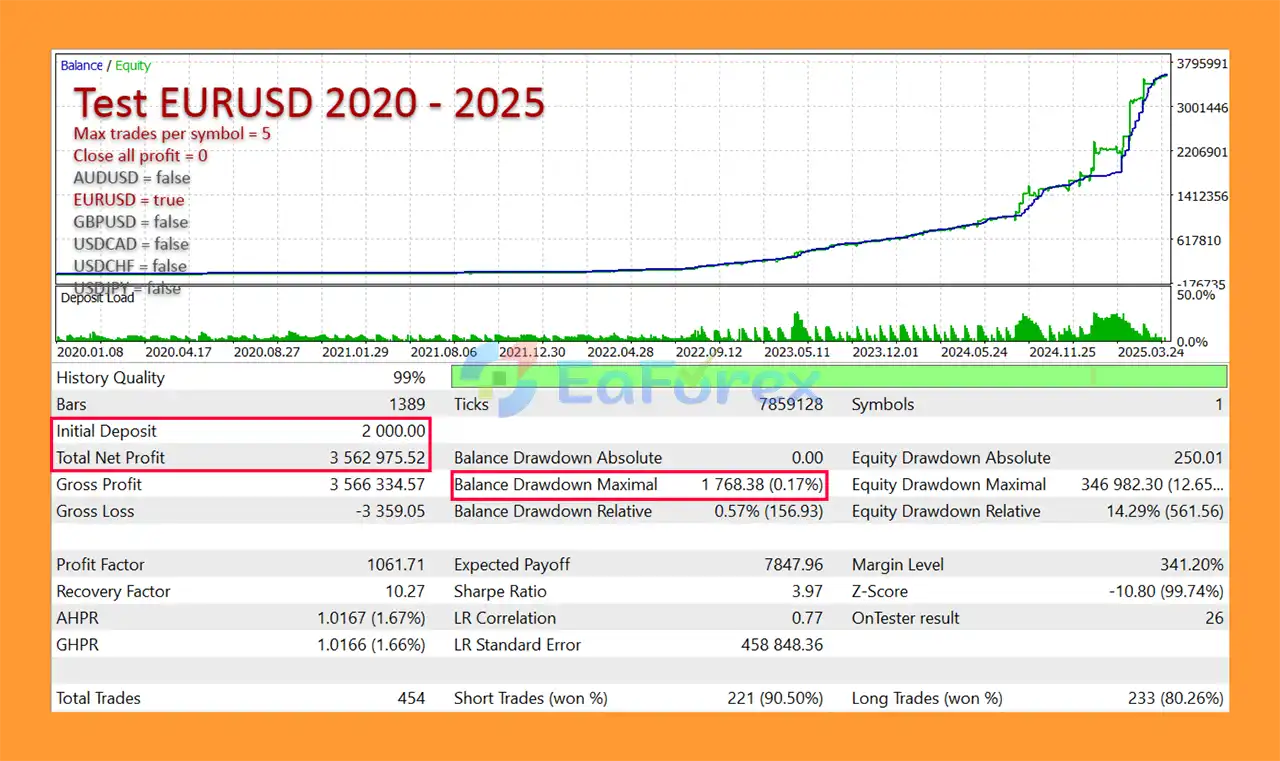The image size is (1280, 761).
Task: Select the EURUSD = true setting text
Action: pos(129,200)
